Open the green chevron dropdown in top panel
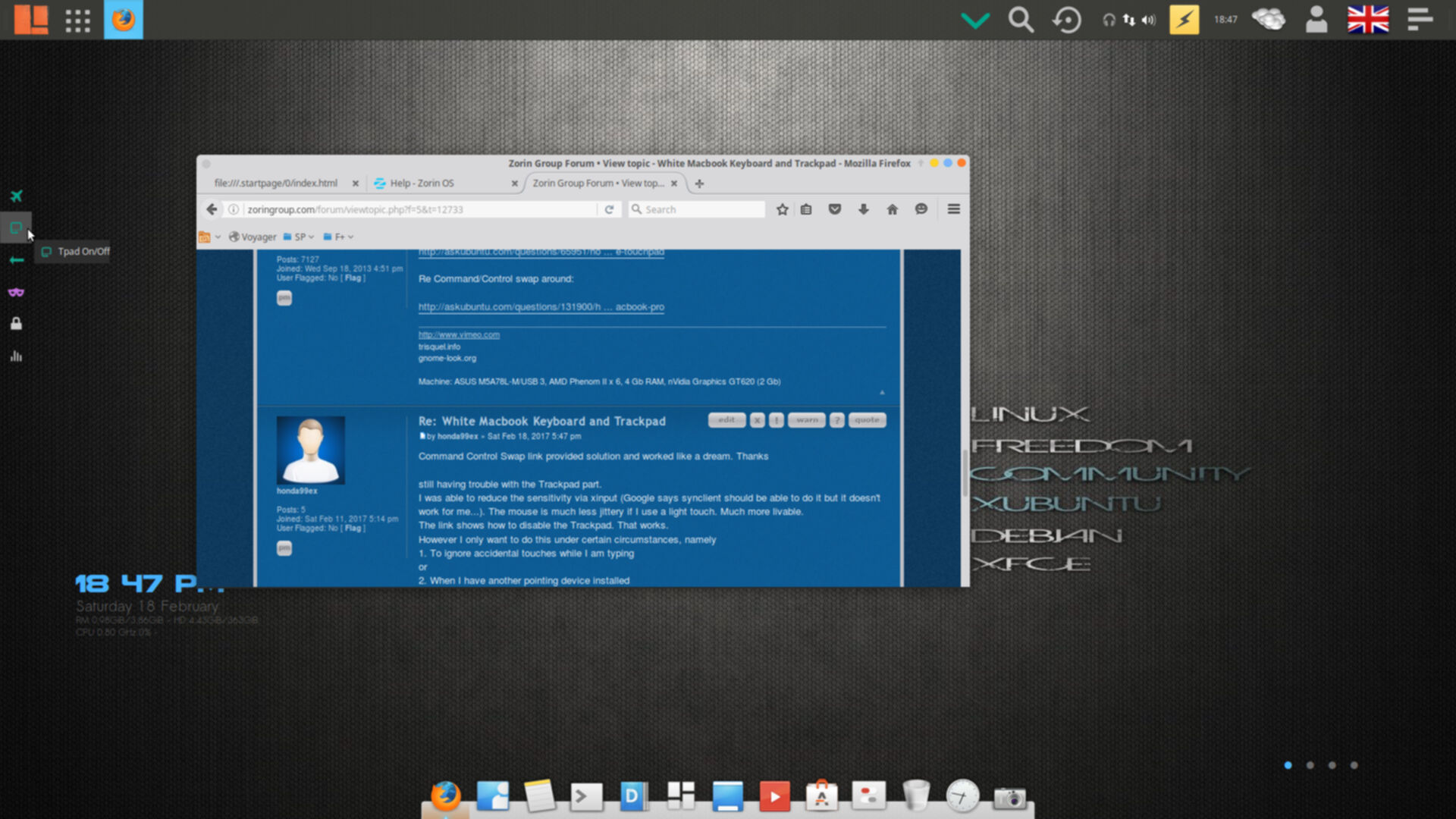1456x819 pixels. point(975,20)
